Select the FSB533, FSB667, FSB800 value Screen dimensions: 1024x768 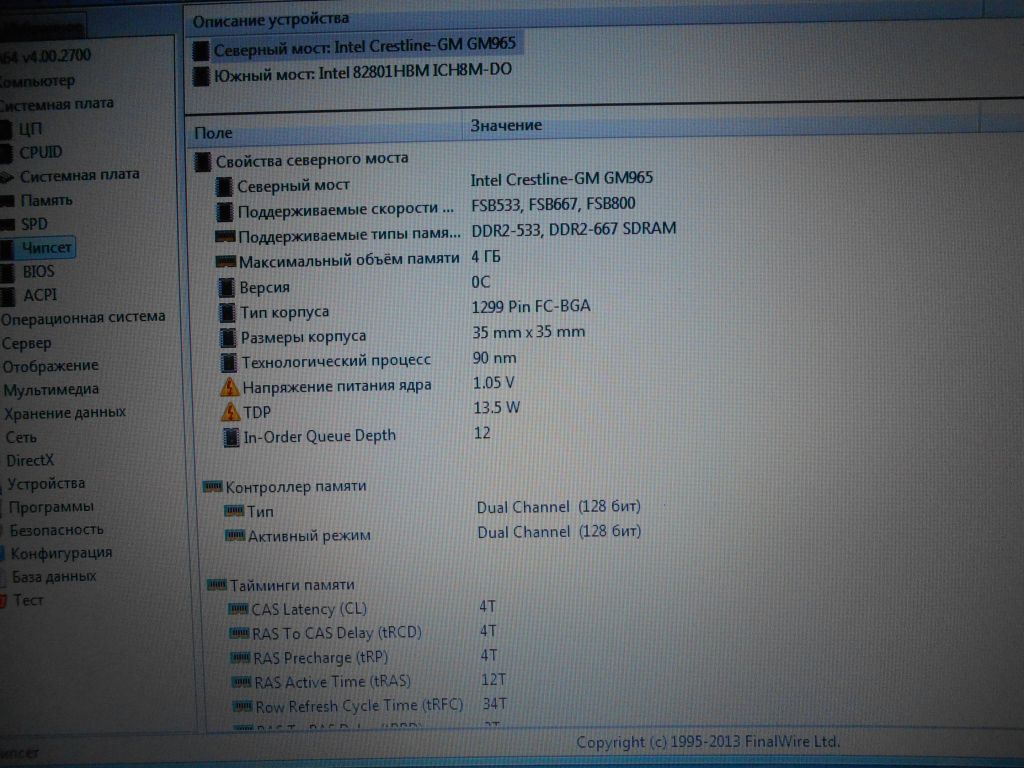[553, 204]
